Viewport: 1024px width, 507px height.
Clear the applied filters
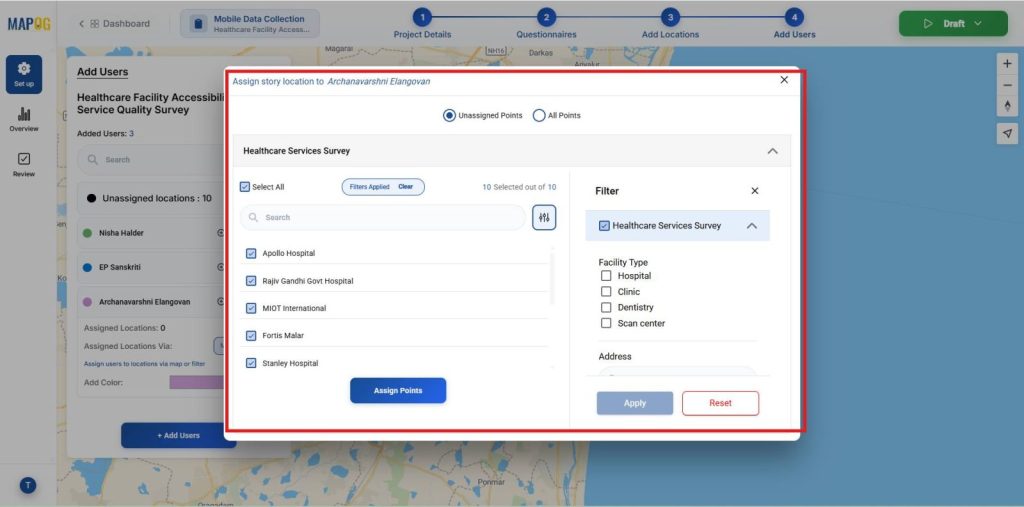406,187
